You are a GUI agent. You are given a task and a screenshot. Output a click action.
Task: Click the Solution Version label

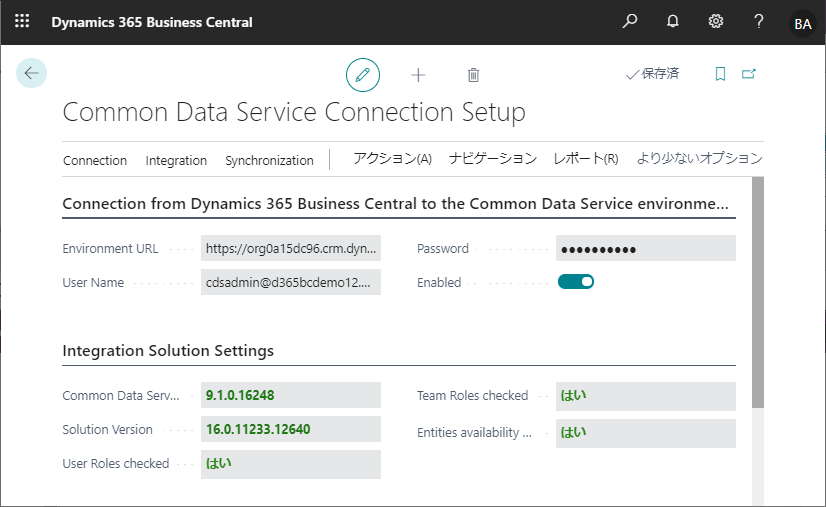click(107, 430)
